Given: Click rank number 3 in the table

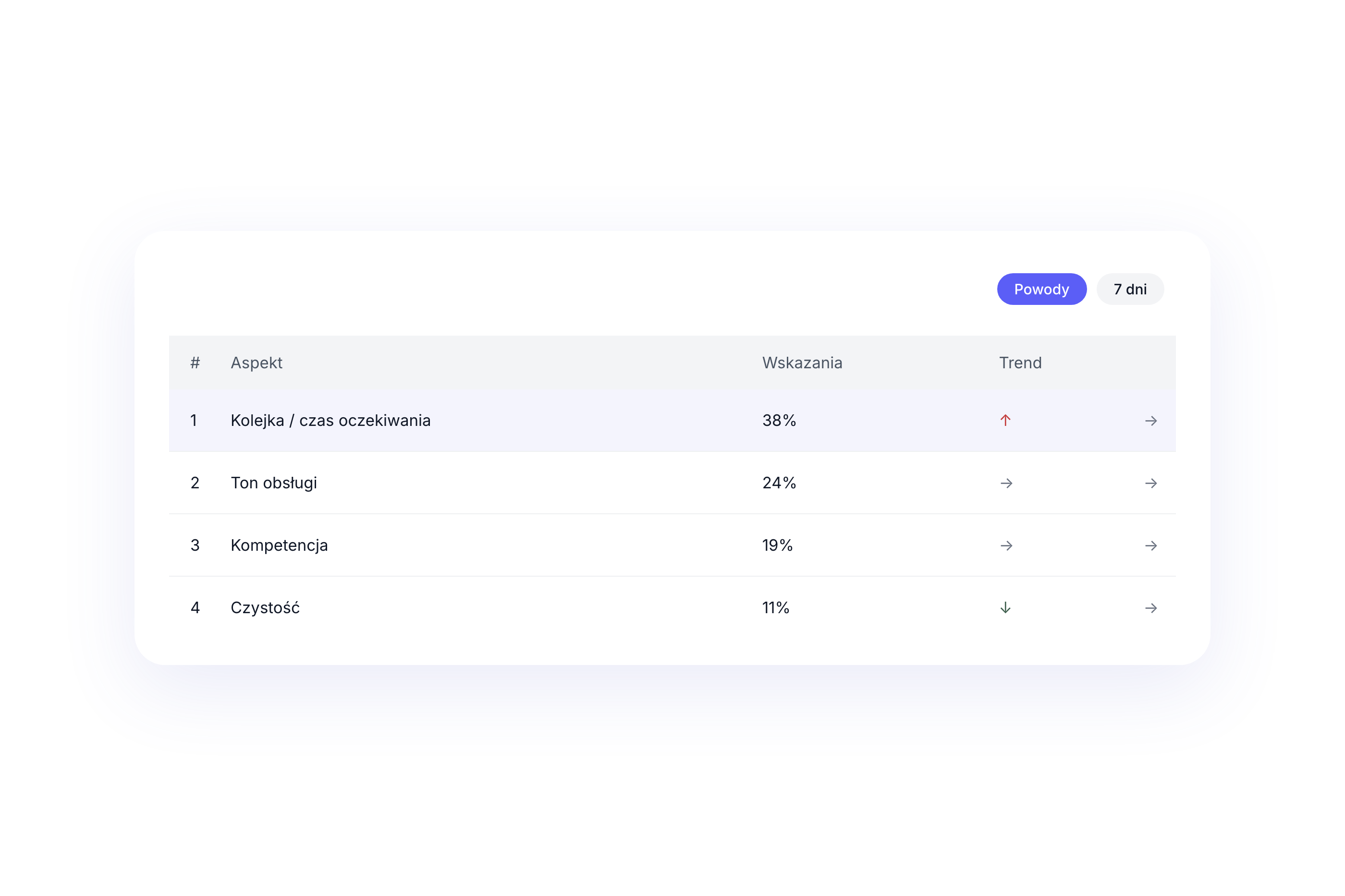Looking at the screenshot, I should click(x=195, y=545).
